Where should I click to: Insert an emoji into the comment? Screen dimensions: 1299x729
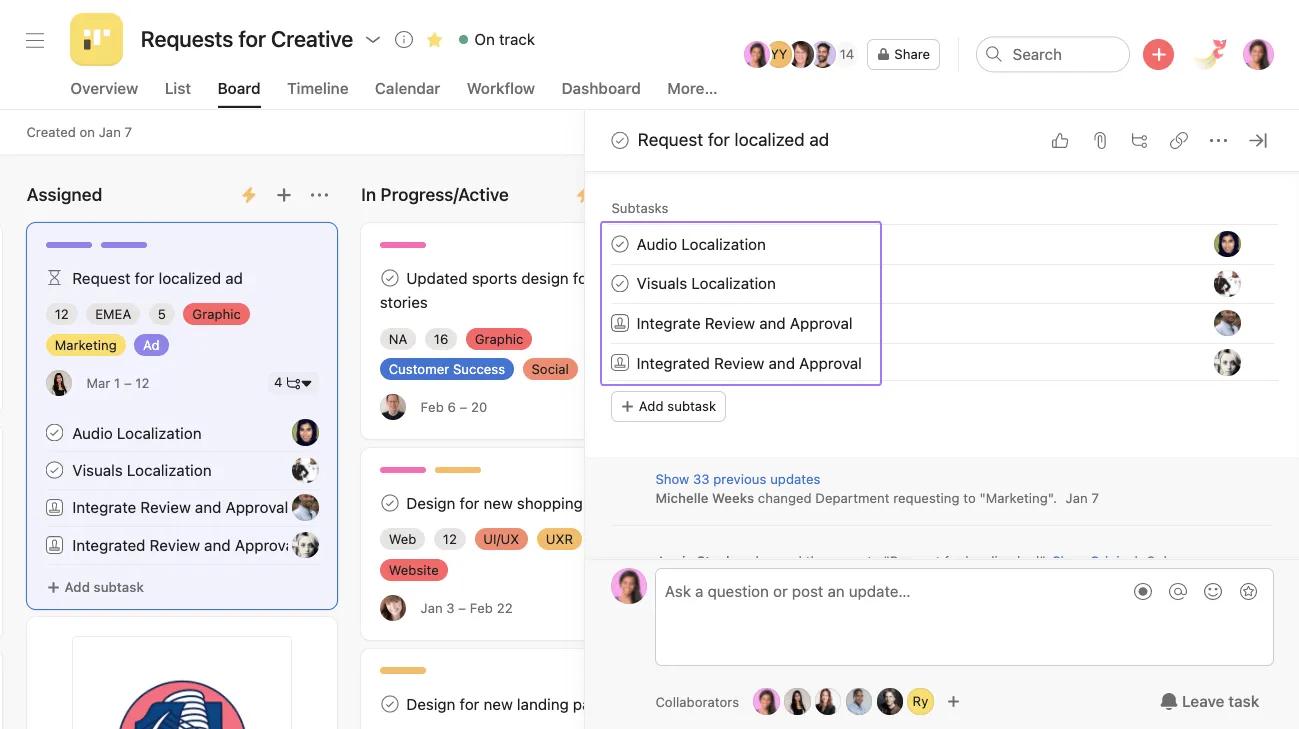click(1213, 591)
